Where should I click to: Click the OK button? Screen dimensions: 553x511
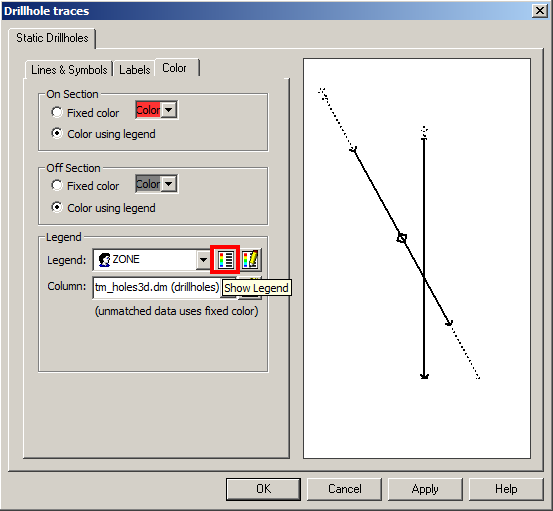click(x=263, y=489)
